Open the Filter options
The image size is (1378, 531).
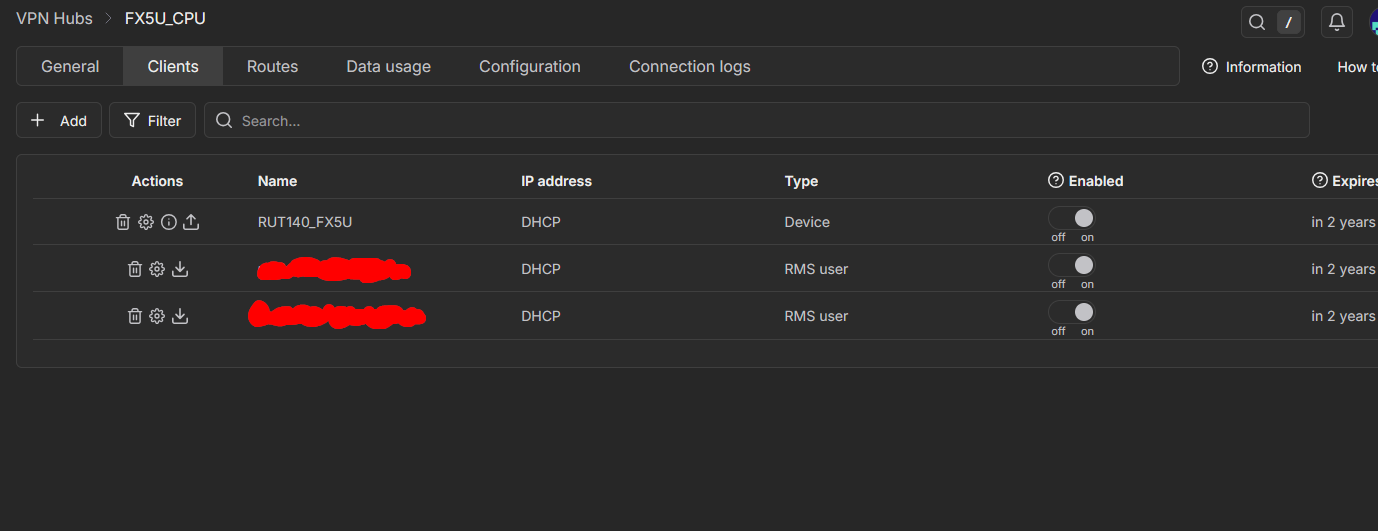tap(152, 121)
